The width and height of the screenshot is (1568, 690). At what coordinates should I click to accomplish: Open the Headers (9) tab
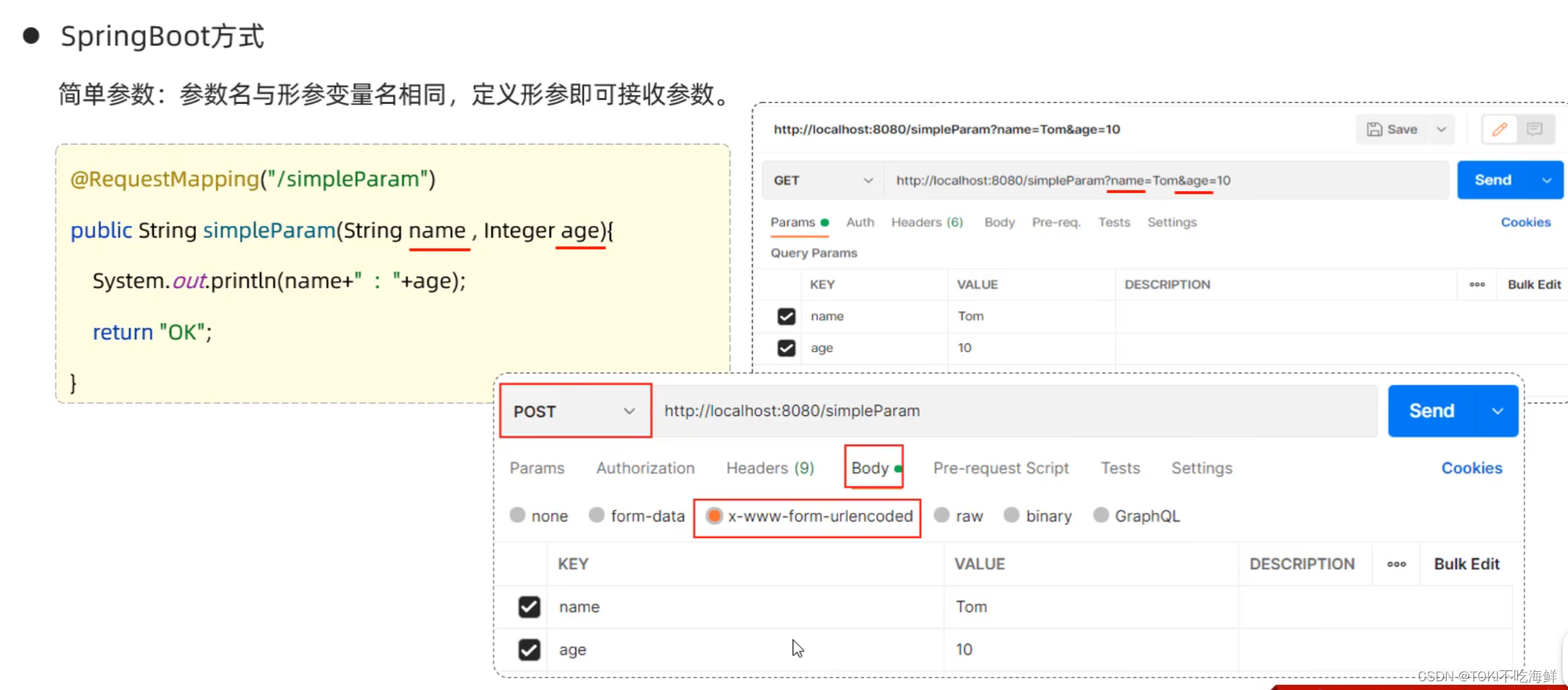tap(770, 468)
